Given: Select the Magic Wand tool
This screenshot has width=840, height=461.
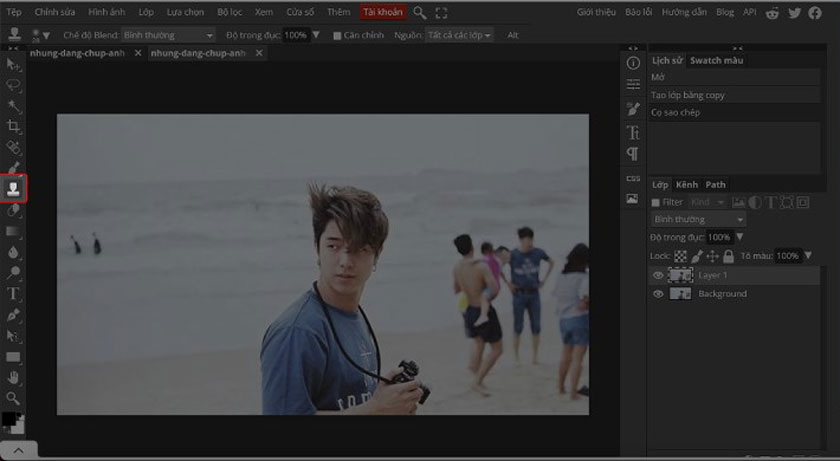Looking at the screenshot, I should pos(13,106).
